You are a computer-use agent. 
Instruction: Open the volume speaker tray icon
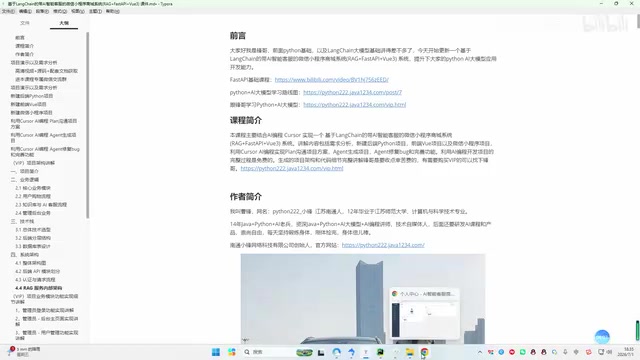609,352
